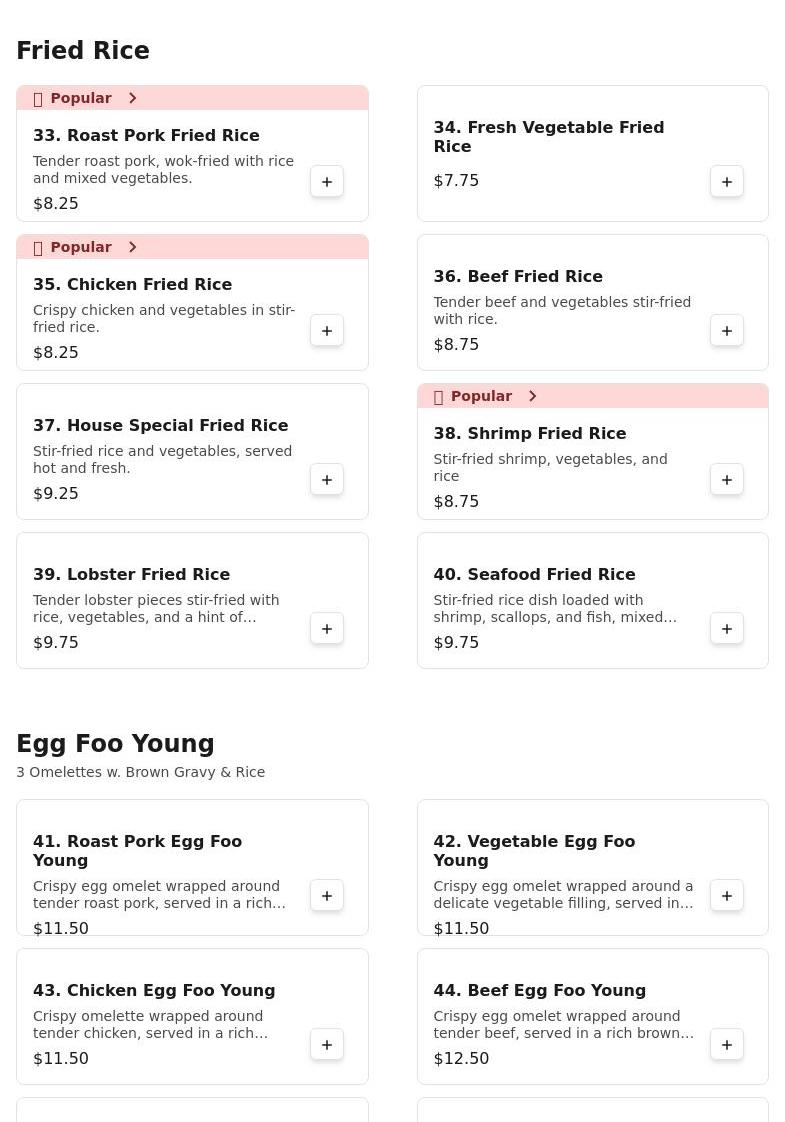Expand Popular chevron above Chicken Fried Rice
This screenshot has width=785, height=1122.
click(x=133, y=247)
